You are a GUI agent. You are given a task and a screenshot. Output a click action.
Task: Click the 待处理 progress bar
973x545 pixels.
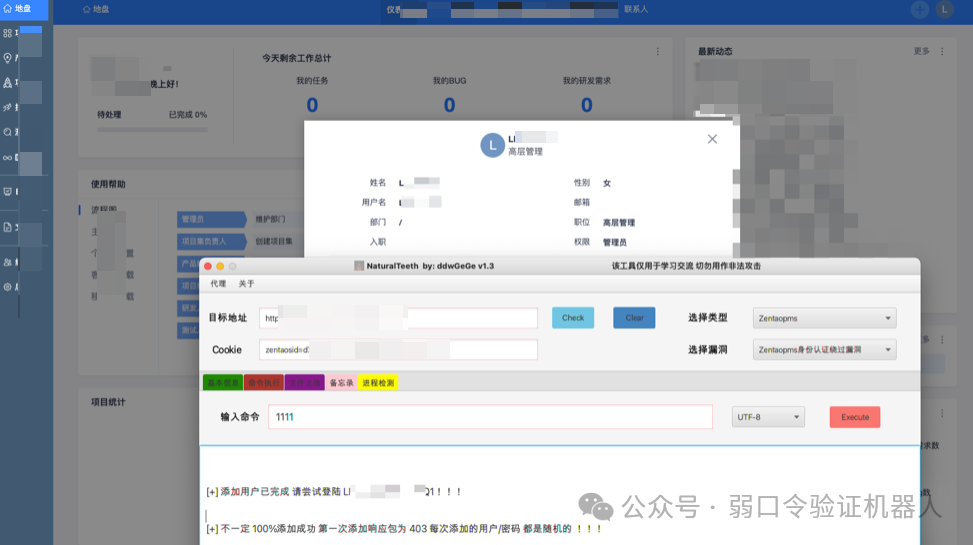coord(152,130)
